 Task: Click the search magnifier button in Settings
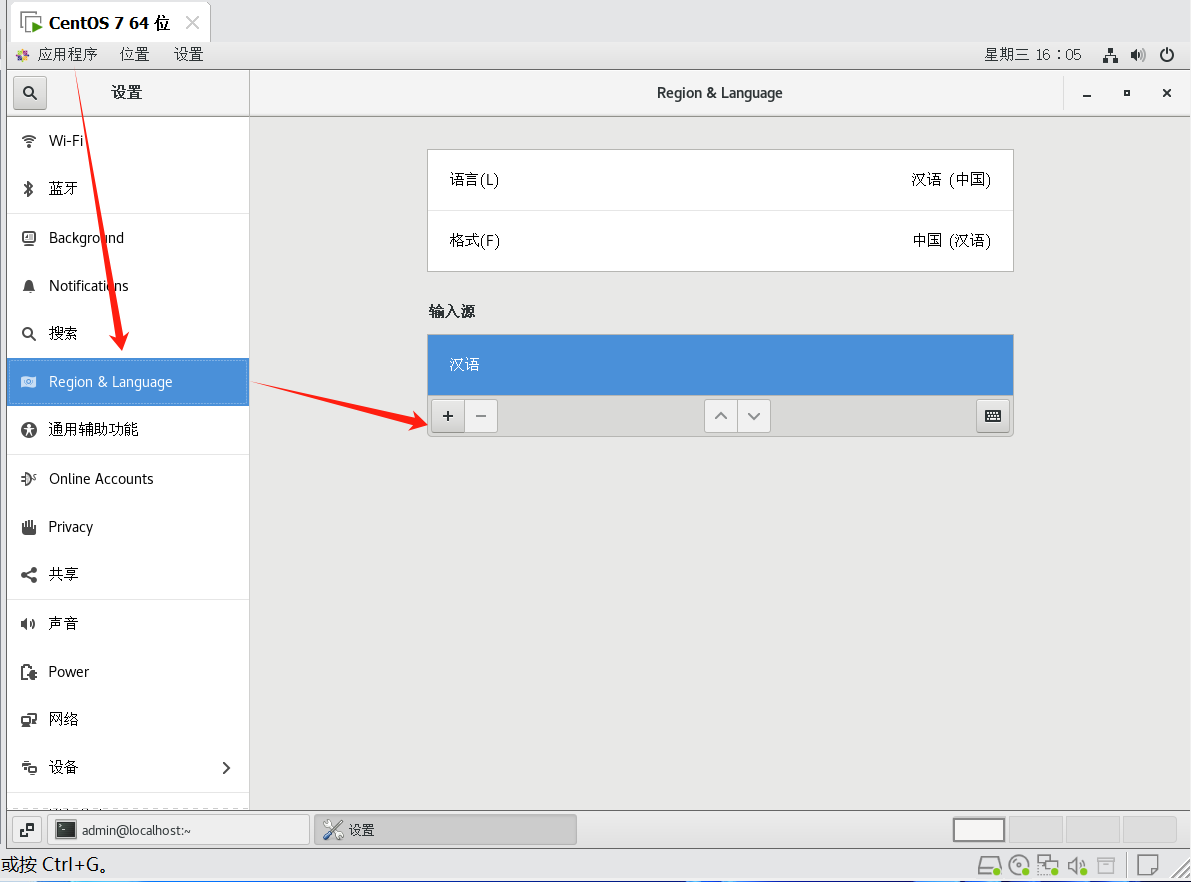[x=30, y=93]
